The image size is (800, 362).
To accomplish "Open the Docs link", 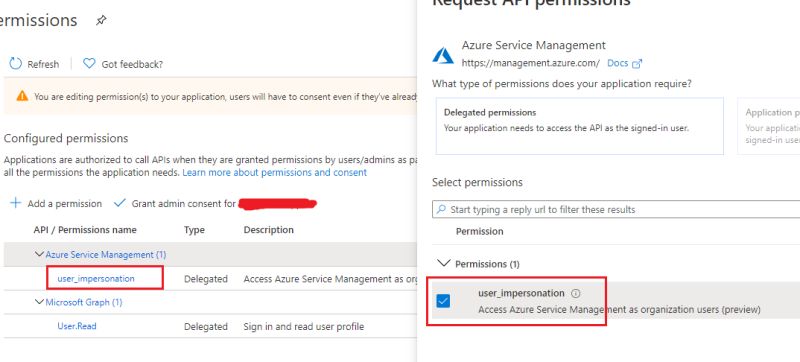I will tap(617, 63).
